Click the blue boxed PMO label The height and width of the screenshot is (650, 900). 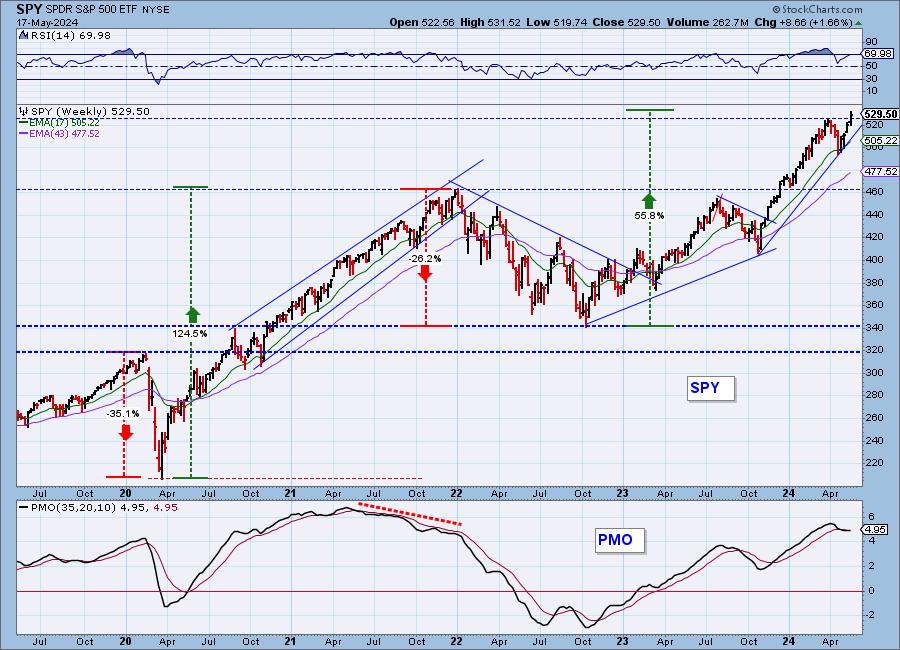tap(619, 540)
